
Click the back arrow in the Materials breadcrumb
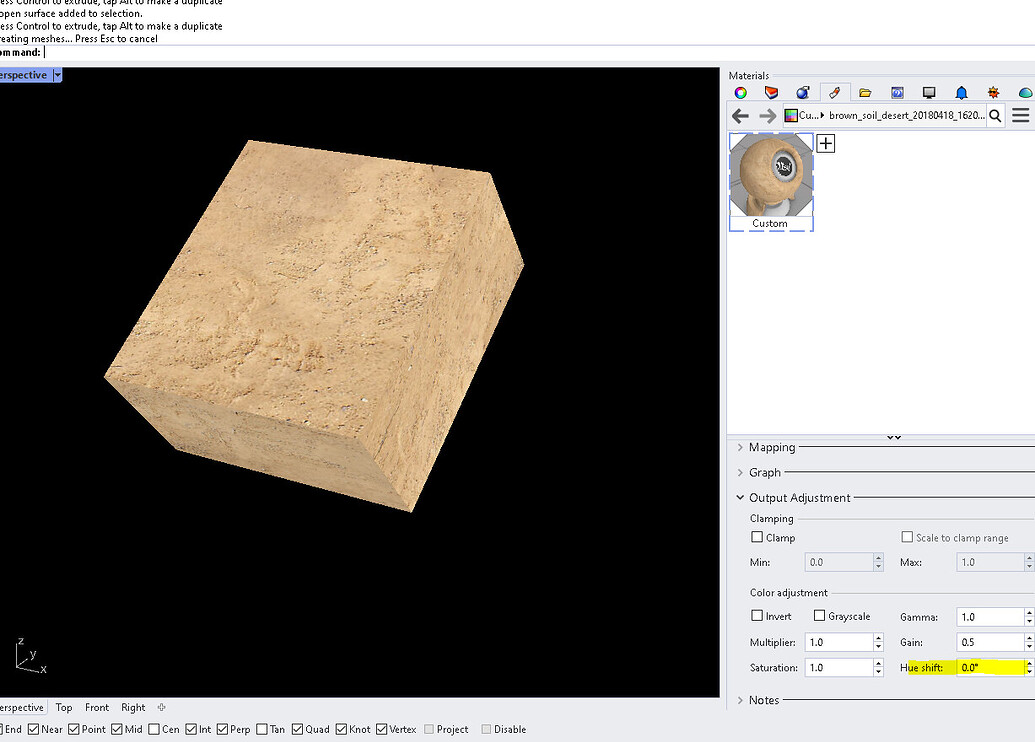[740, 115]
